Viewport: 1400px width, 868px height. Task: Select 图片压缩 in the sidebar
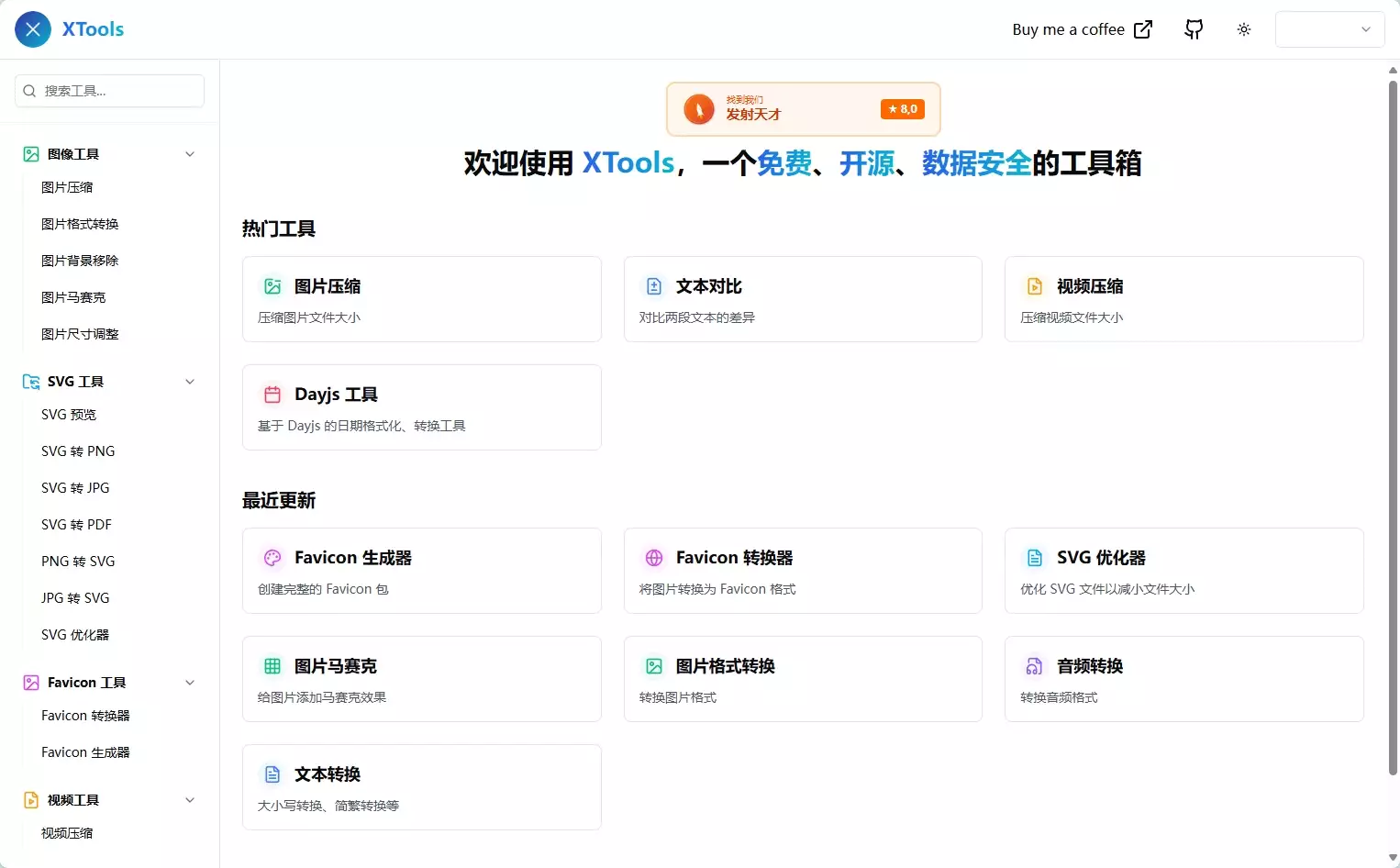[x=67, y=187]
